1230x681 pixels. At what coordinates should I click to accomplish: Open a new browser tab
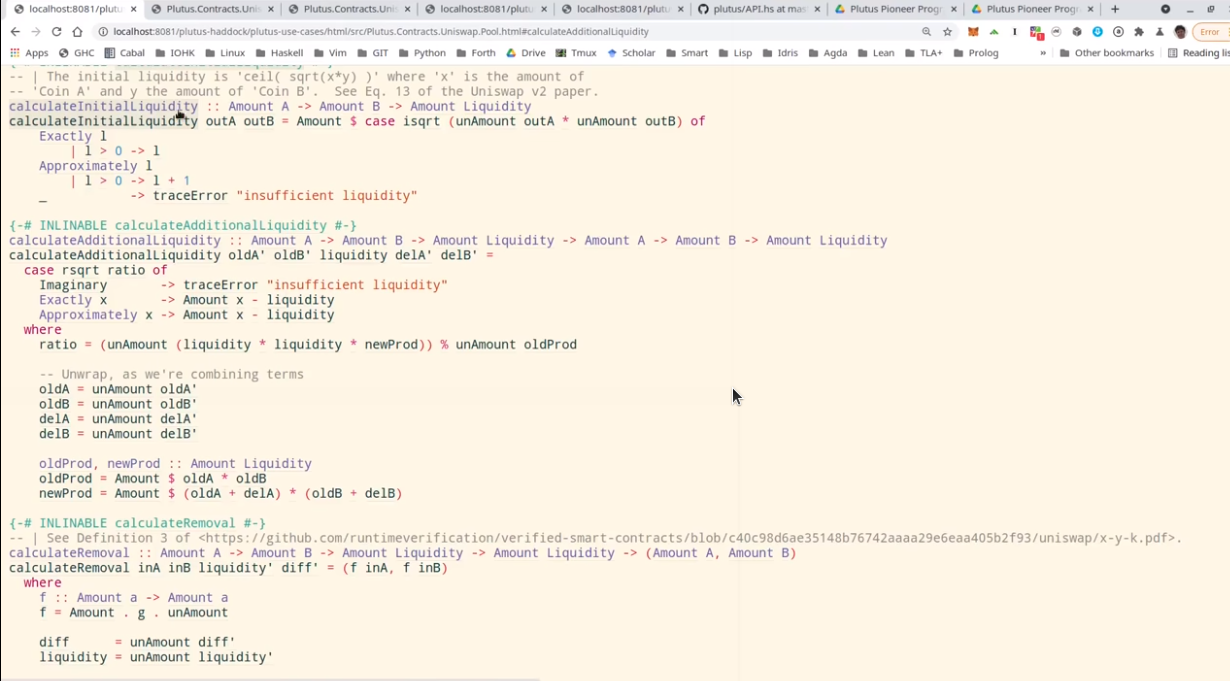coord(1115,9)
